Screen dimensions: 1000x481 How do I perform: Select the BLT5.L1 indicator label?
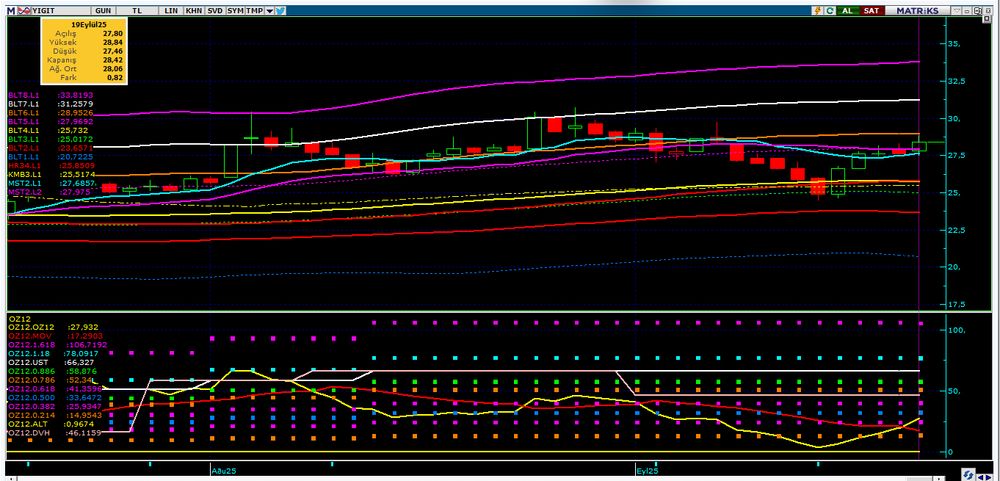point(24,121)
